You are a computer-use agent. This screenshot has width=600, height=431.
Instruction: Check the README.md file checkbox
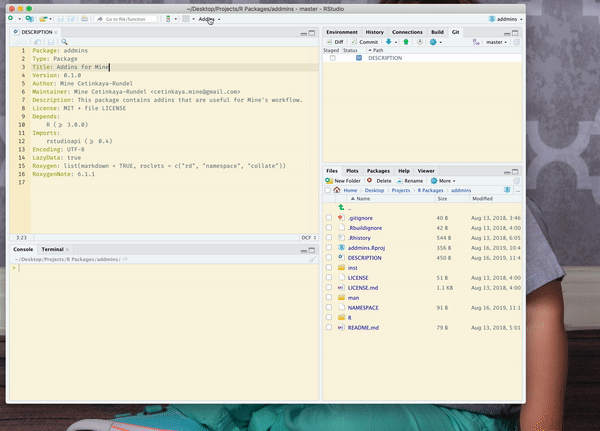(329, 327)
